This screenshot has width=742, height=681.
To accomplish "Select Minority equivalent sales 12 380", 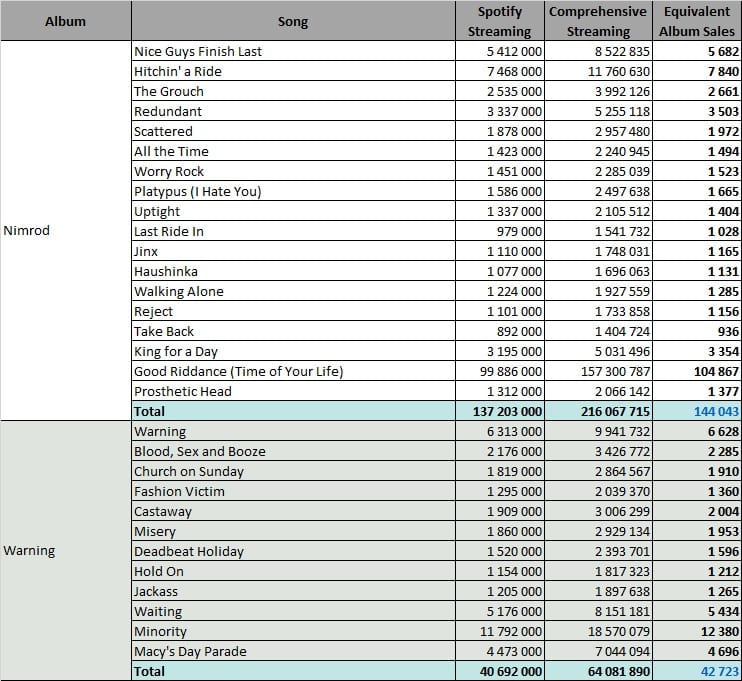I will tap(697, 631).
